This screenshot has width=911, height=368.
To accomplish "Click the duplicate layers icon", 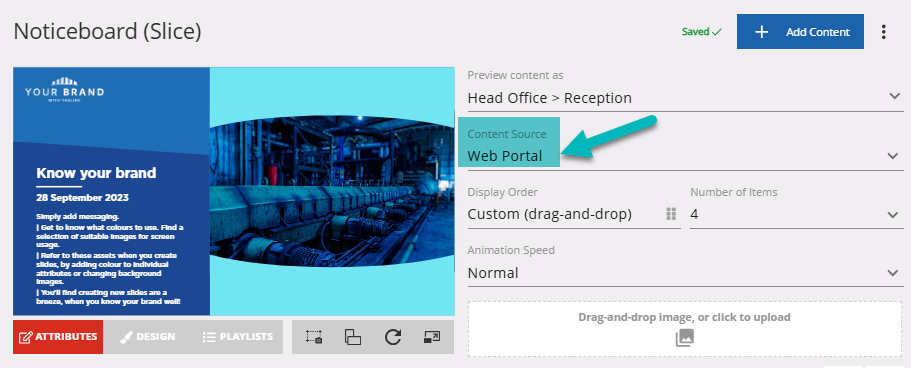I will tap(353, 337).
